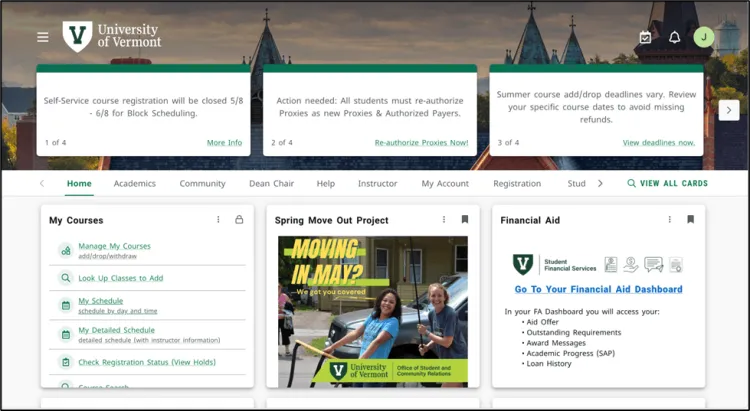Screen dimensions: 750x411
Task: Open Look Up Classes to Add link
Action: (121, 278)
